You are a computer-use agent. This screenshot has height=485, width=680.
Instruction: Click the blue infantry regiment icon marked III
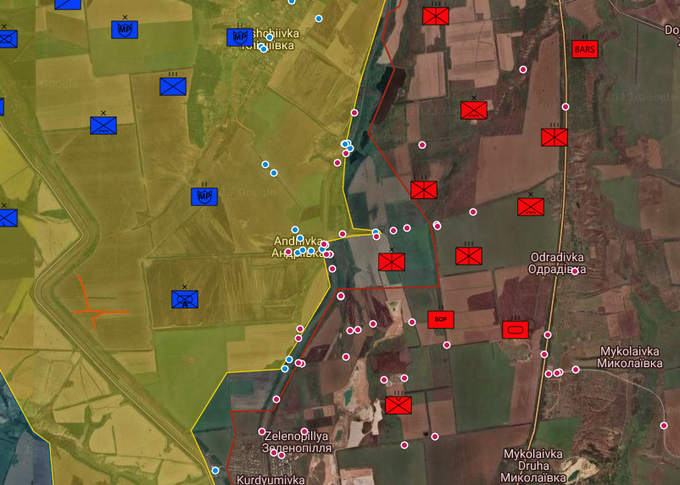173,86
